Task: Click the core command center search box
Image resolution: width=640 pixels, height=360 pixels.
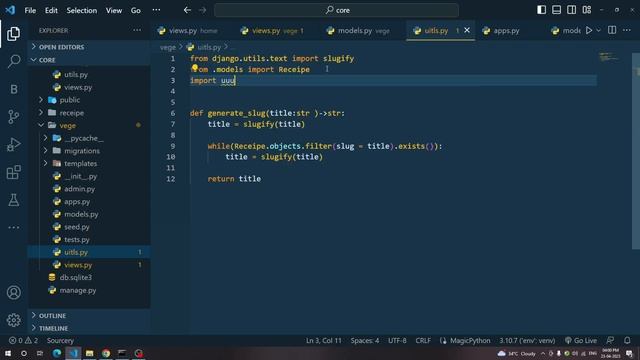Action: click(336, 10)
